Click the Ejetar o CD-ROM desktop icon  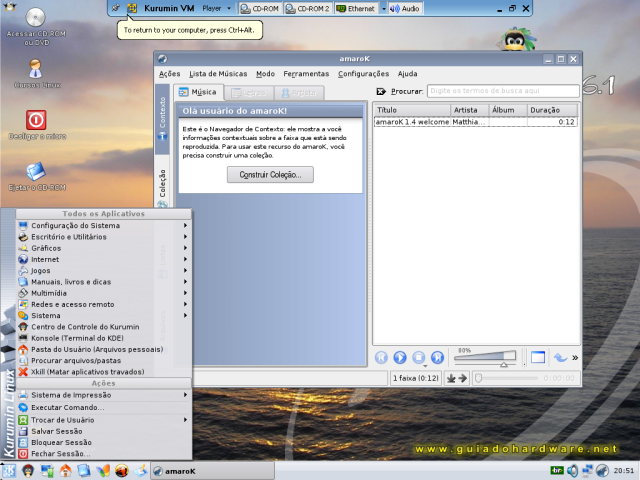37,176
